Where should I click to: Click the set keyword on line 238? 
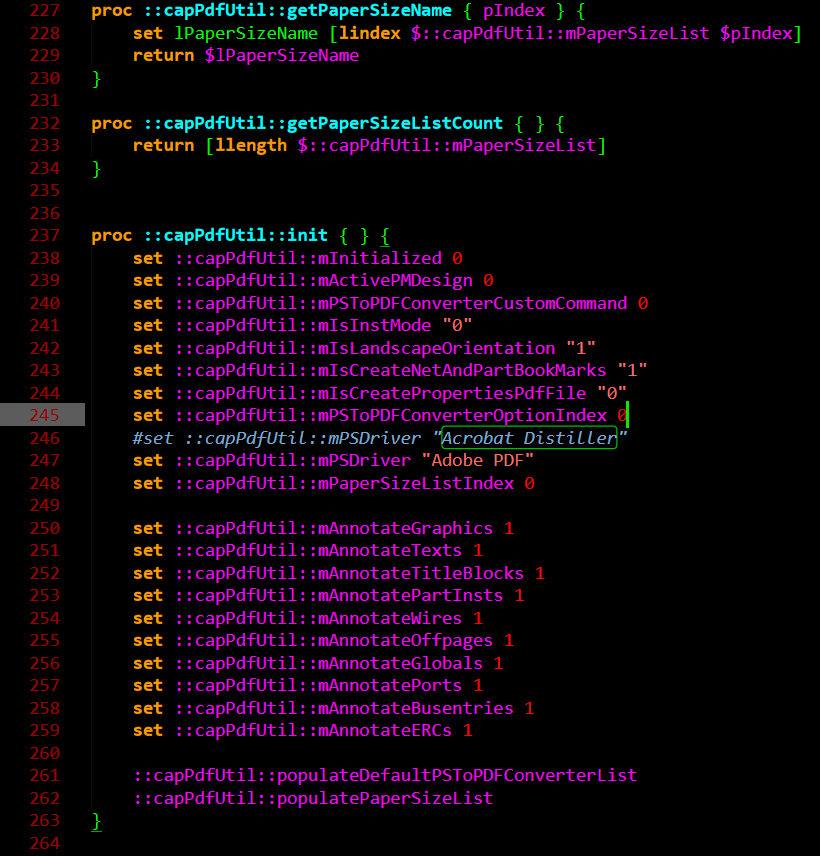(x=148, y=258)
